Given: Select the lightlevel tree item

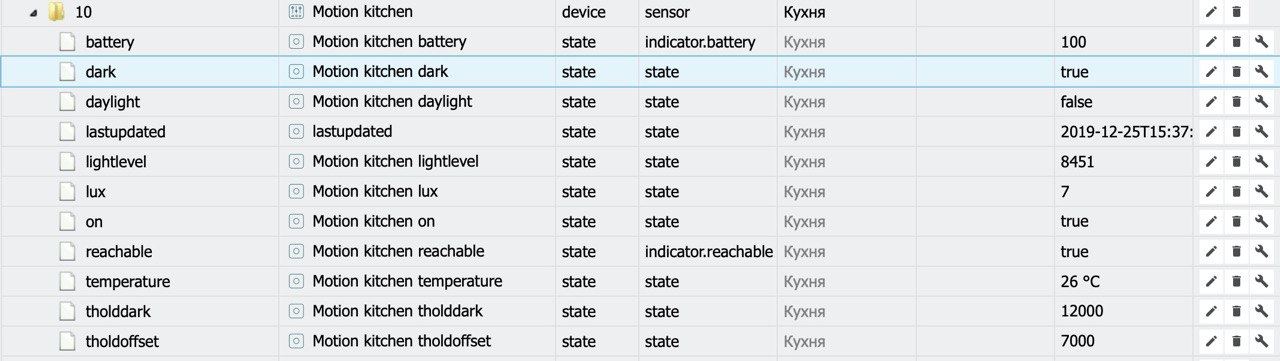Looking at the screenshot, I should [x=116, y=162].
